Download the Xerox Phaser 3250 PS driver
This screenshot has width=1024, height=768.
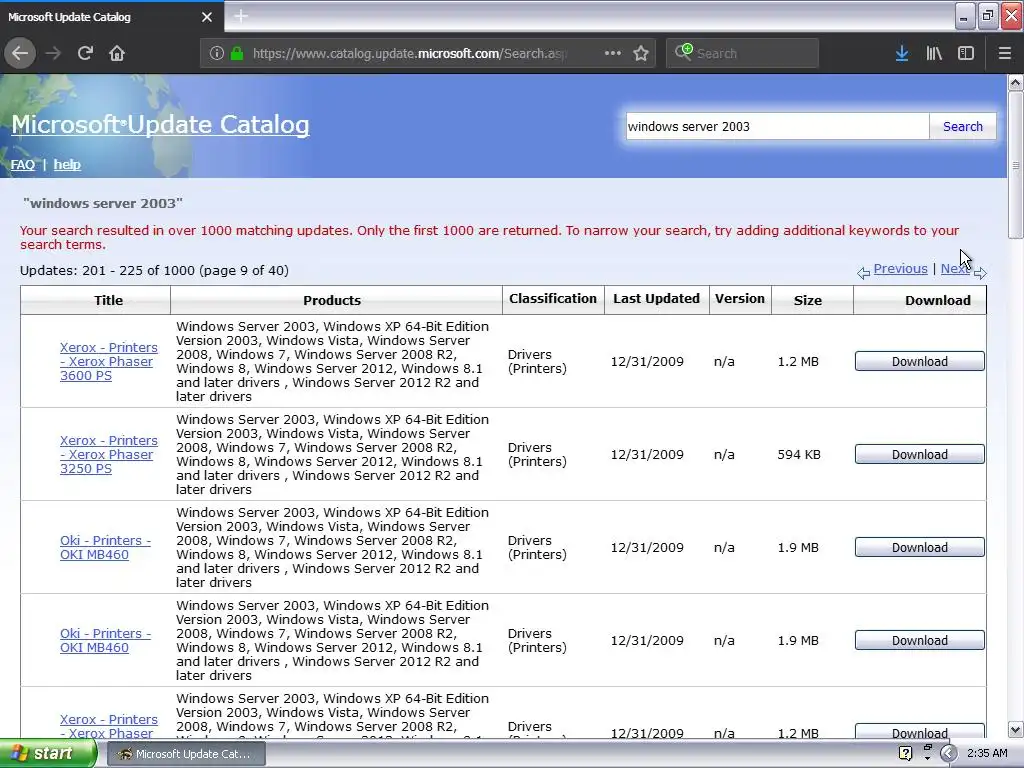920,455
